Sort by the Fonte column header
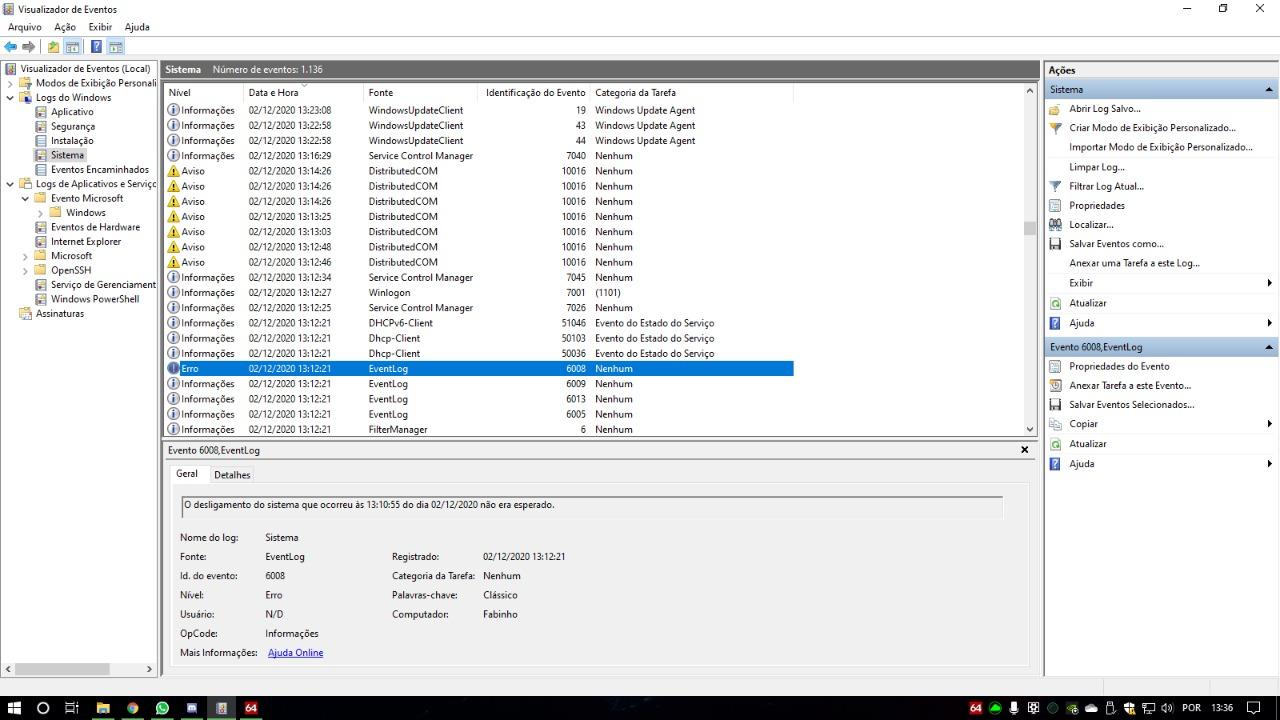The width and height of the screenshot is (1280, 720). coord(422,93)
